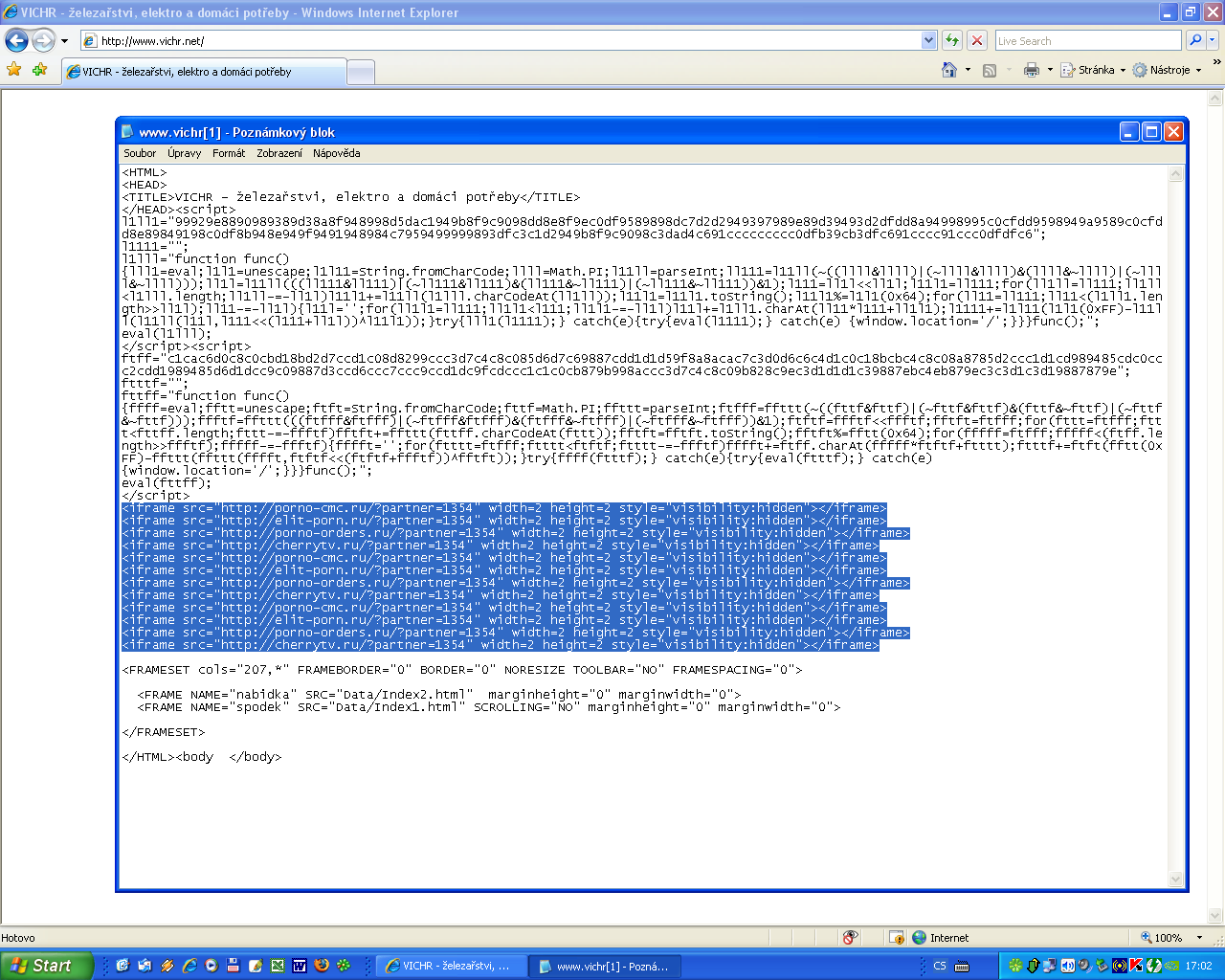
Task: Switch to VICHR IE taskbar button
Action: pyautogui.click(x=450, y=967)
